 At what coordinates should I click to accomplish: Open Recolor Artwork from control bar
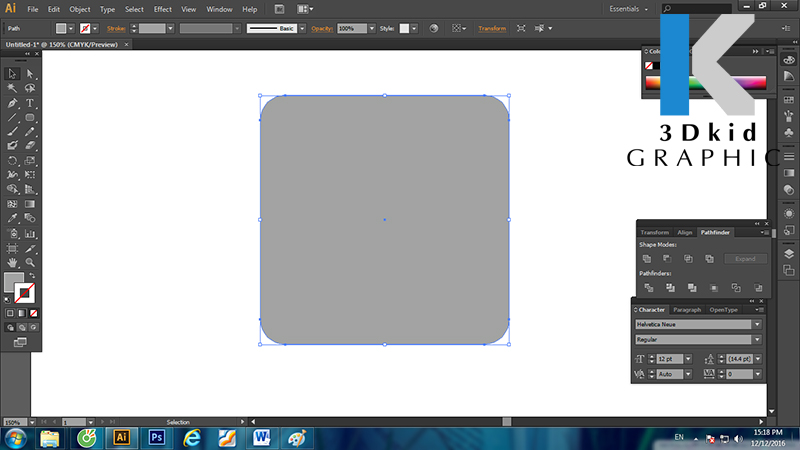click(434, 29)
